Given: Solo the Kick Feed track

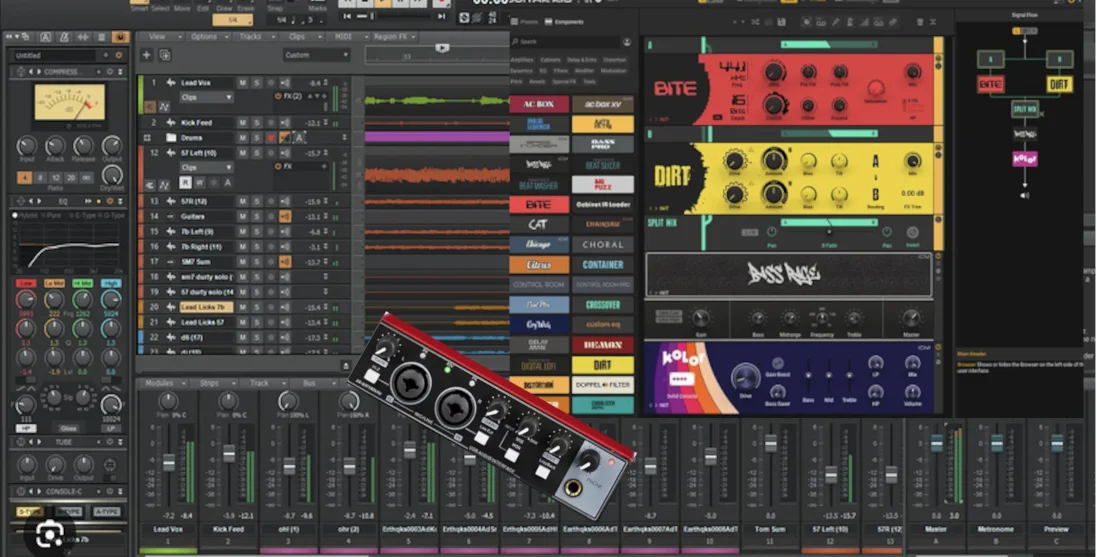Looking at the screenshot, I should pos(256,123).
